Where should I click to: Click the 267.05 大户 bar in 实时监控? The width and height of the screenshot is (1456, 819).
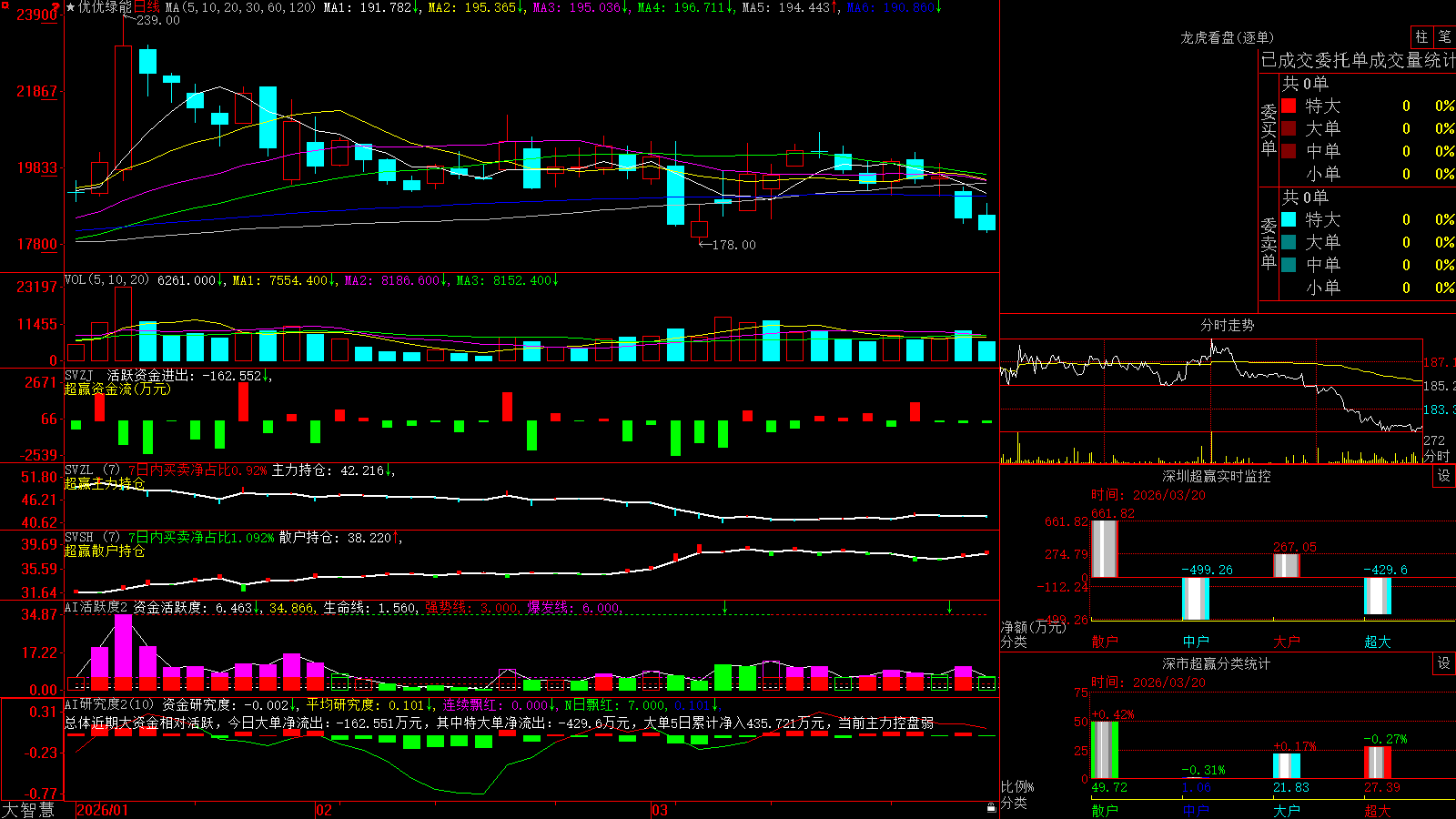pyautogui.click(x=1286, y=565)
